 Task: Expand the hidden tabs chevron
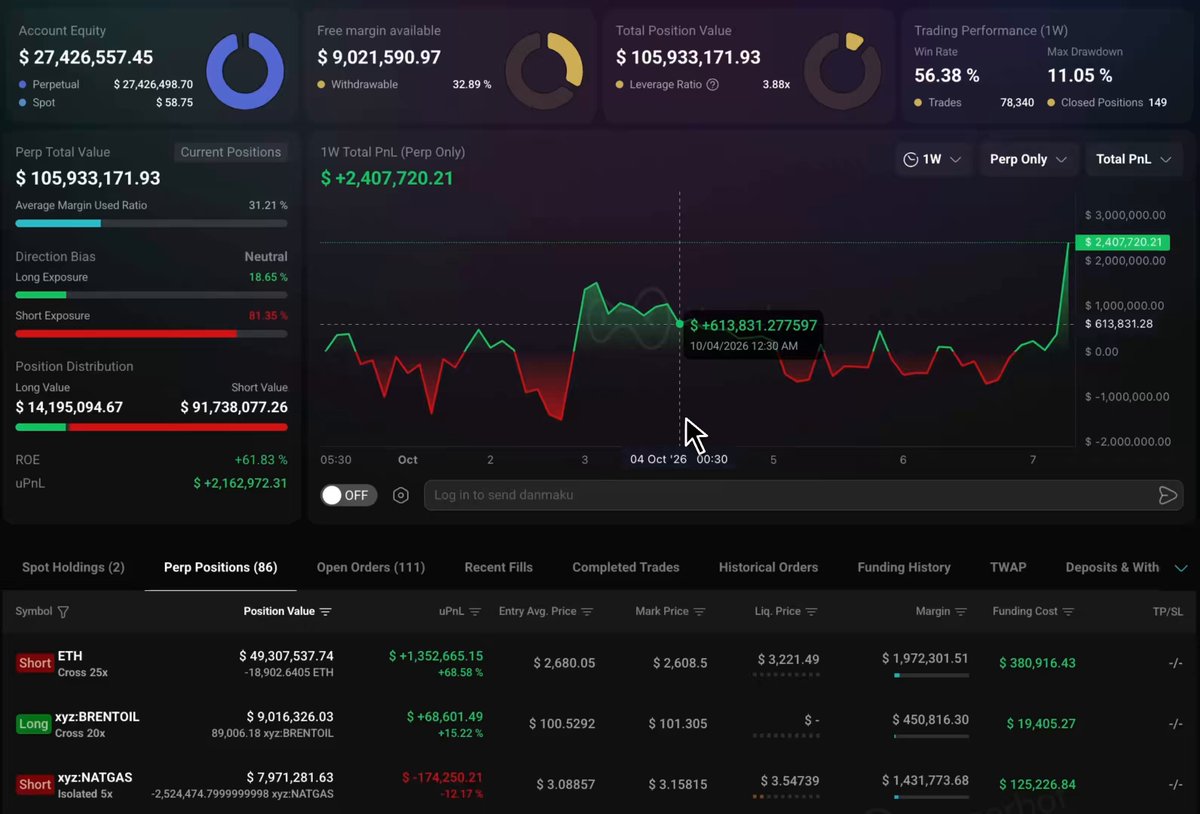[x=1179, y=568]
